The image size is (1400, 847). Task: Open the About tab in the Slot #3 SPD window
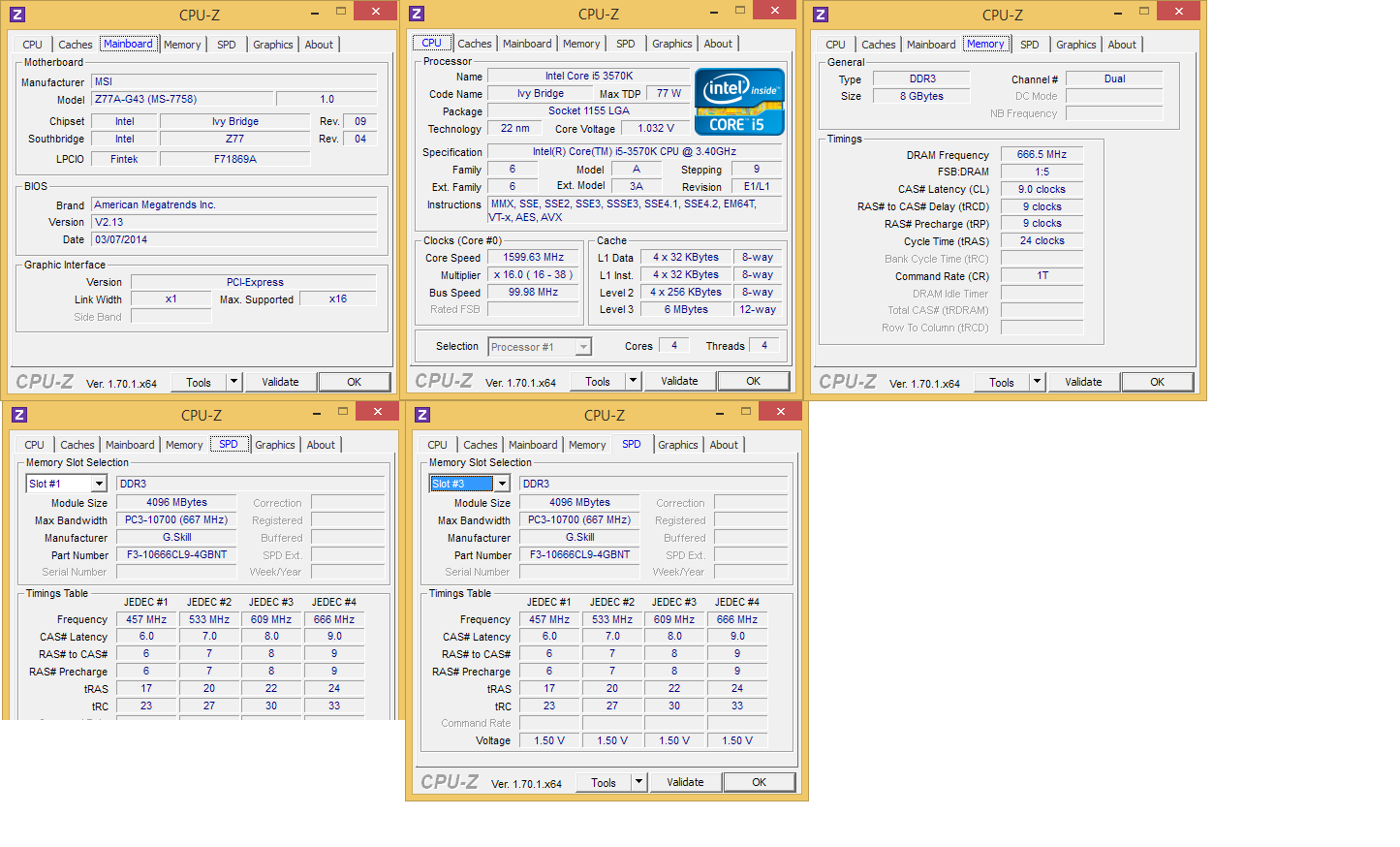tap(724, 445)
